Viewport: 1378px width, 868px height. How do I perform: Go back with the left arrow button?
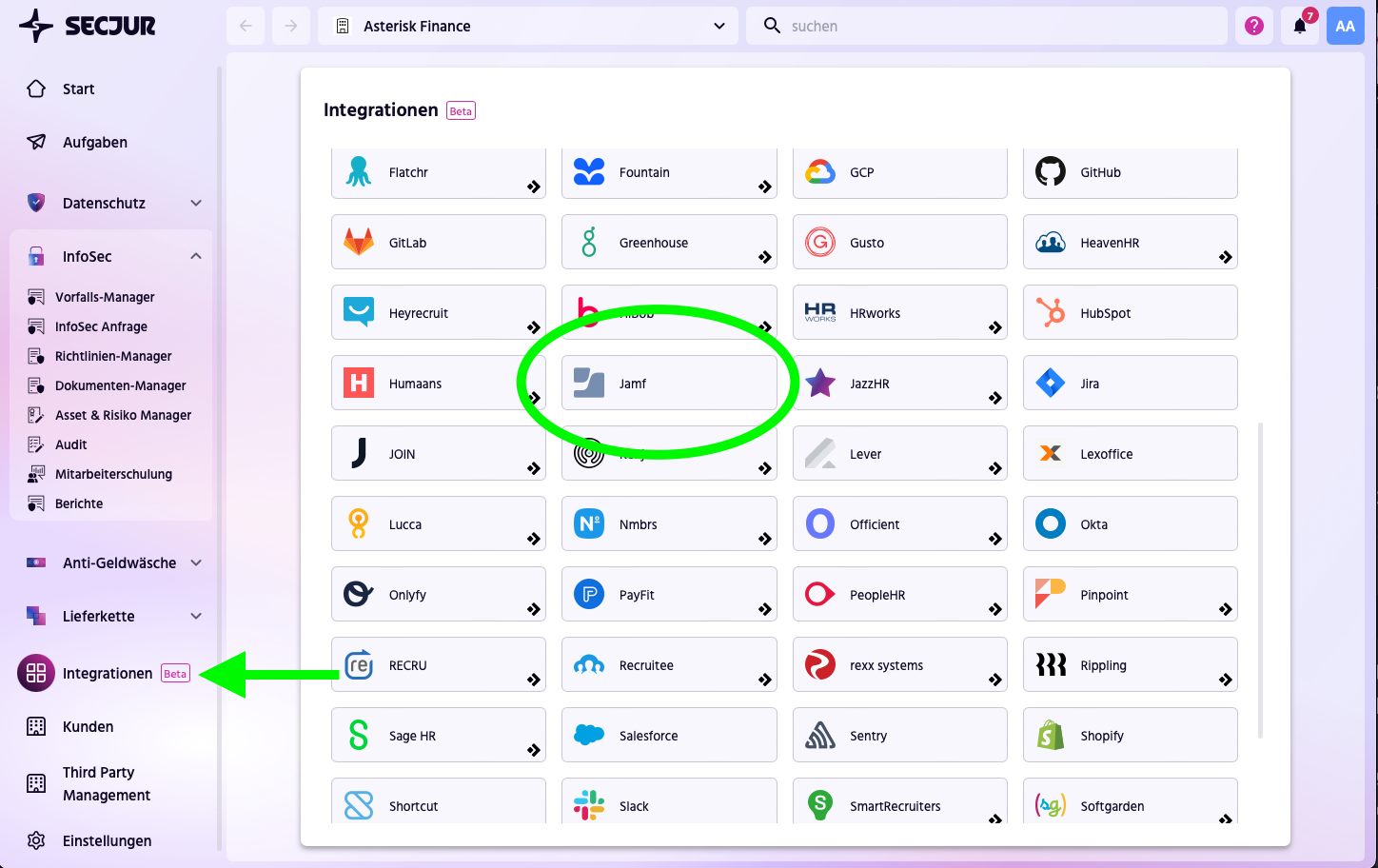click(246, 26)
